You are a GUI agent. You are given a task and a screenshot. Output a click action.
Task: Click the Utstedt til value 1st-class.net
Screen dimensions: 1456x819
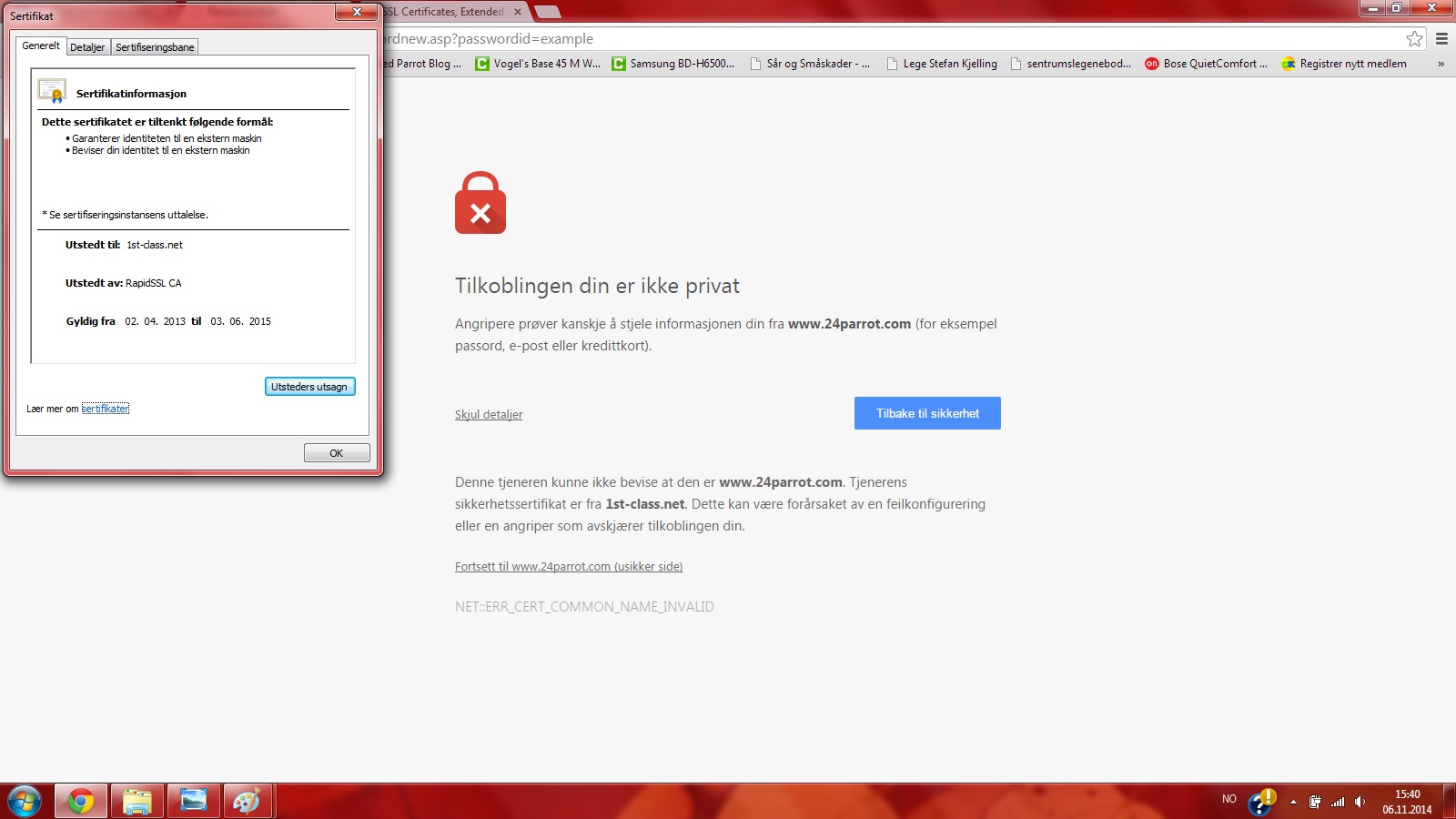(x=155, y=245)
